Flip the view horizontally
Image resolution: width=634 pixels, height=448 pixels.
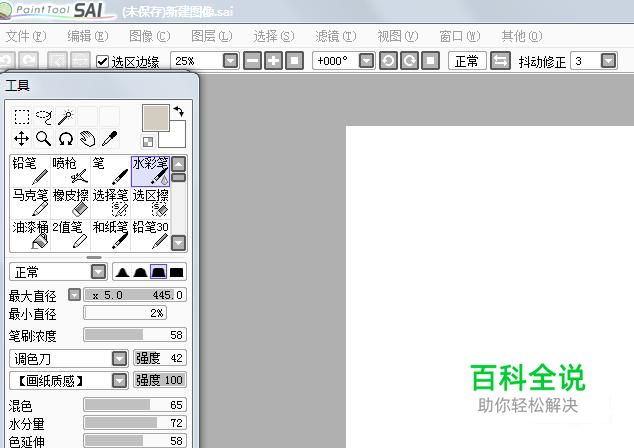(x=501, y=61)
